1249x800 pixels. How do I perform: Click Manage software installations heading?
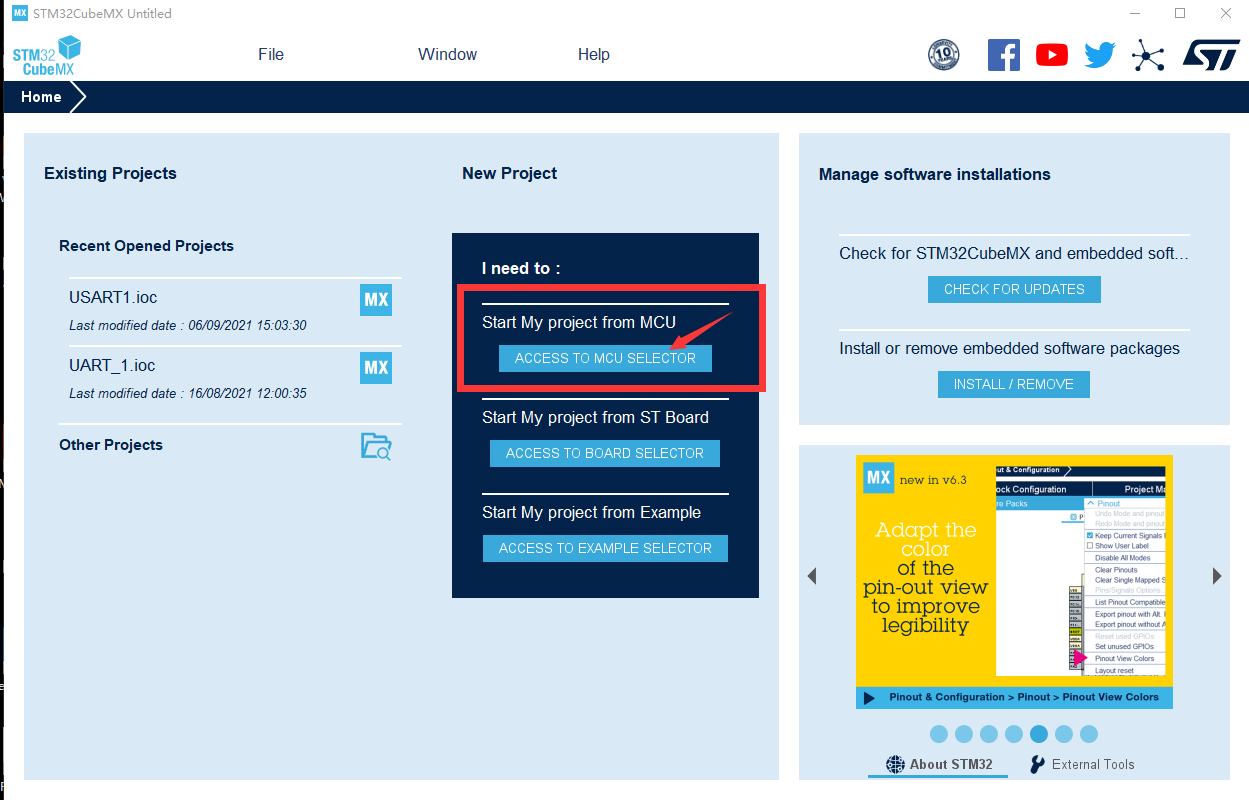tap(934, 174)
